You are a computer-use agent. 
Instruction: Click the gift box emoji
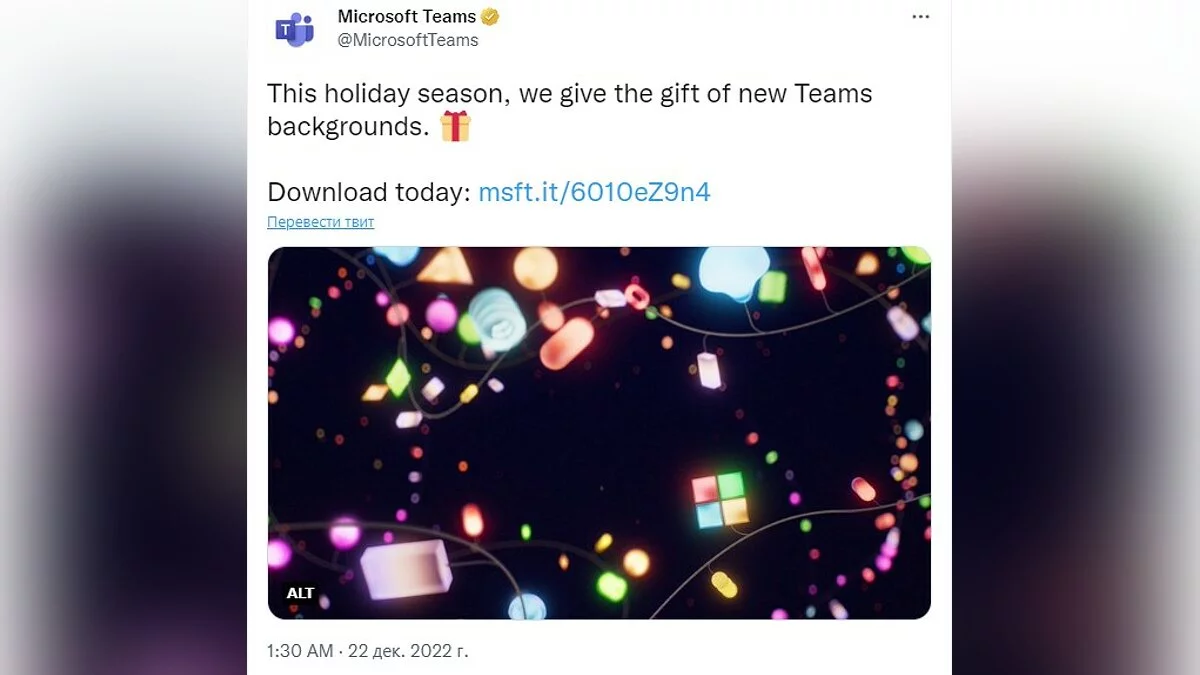click(455, 126)
